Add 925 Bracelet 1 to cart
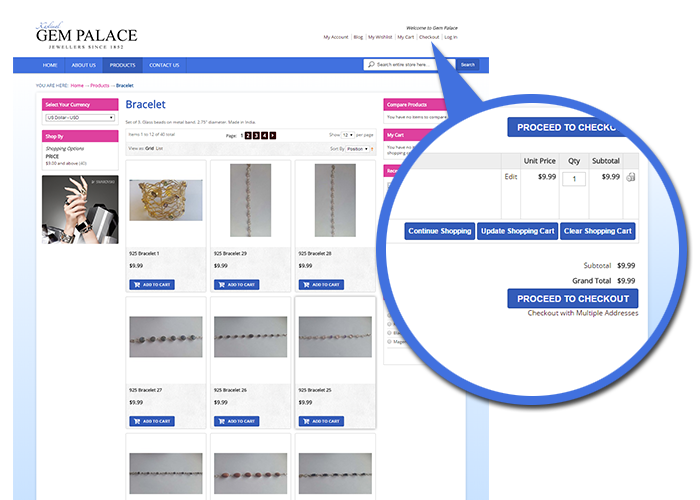The width and height of the screenshot is (700, 500). click(152, 284)
